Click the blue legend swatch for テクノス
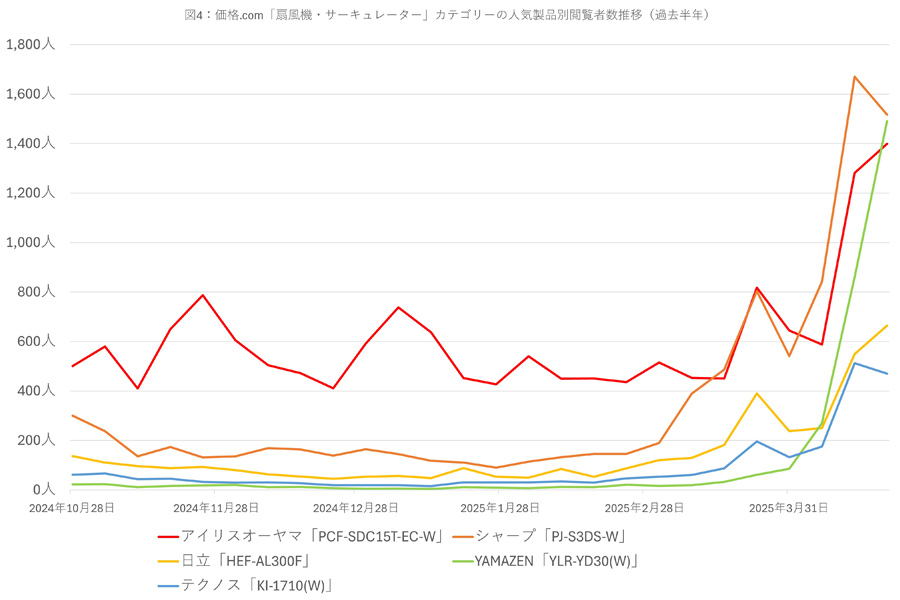 coord(168,586)
